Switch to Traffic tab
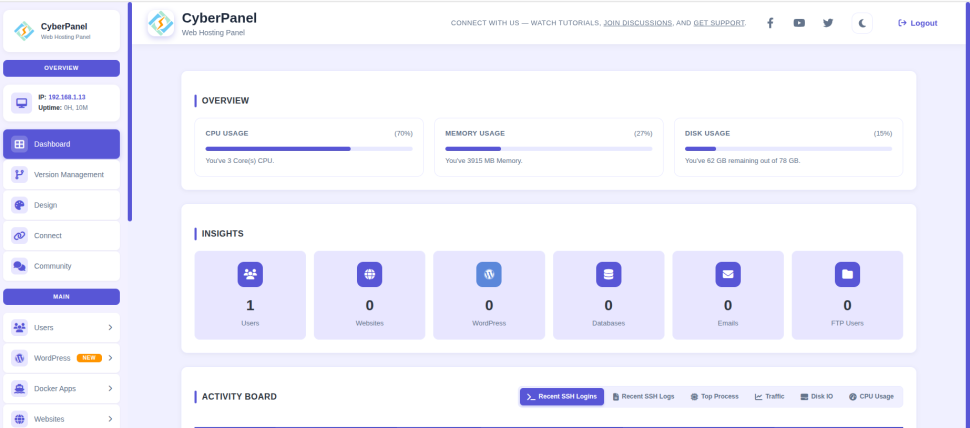Viewport: 970px width, 428px height. tap(770, 396)
